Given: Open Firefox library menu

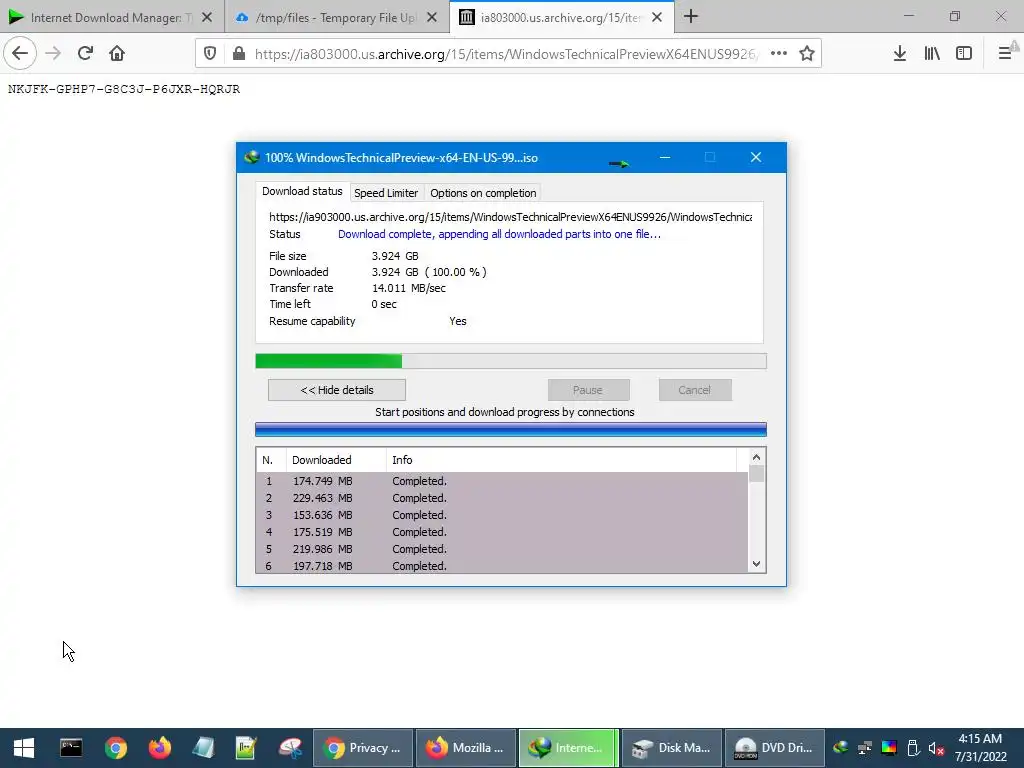Looking at the screenshot, I should tap(932, 54).
